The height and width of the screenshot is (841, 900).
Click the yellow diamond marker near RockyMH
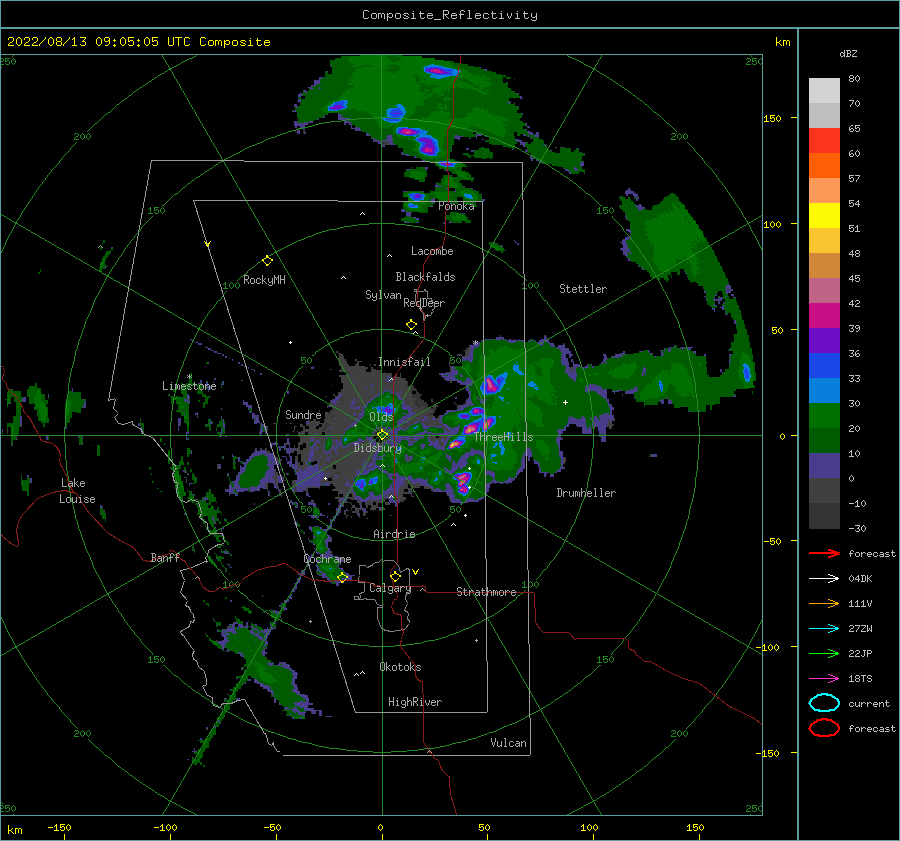click(x=267, y=261)
